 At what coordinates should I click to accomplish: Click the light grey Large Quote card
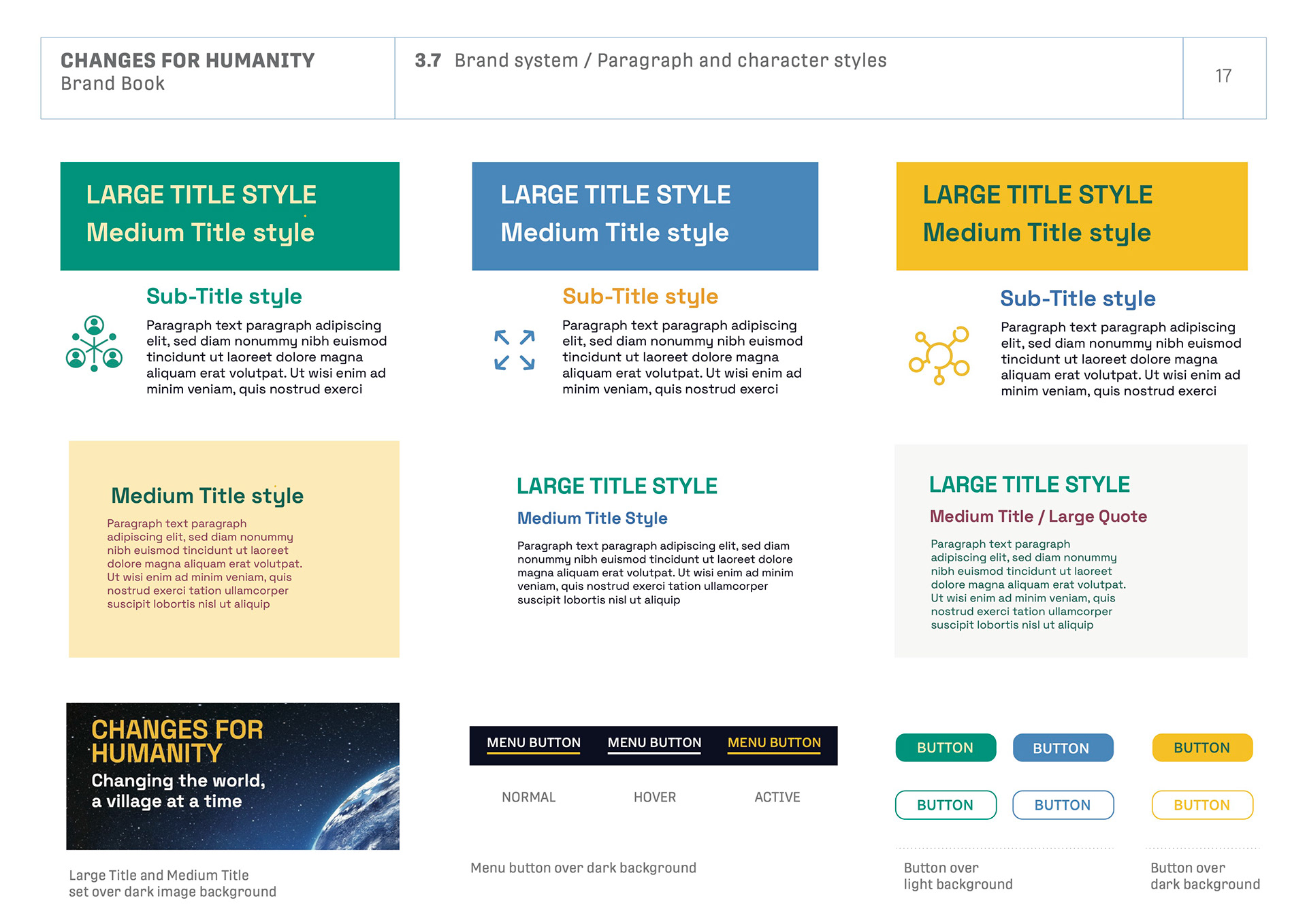click(1071, 551)
